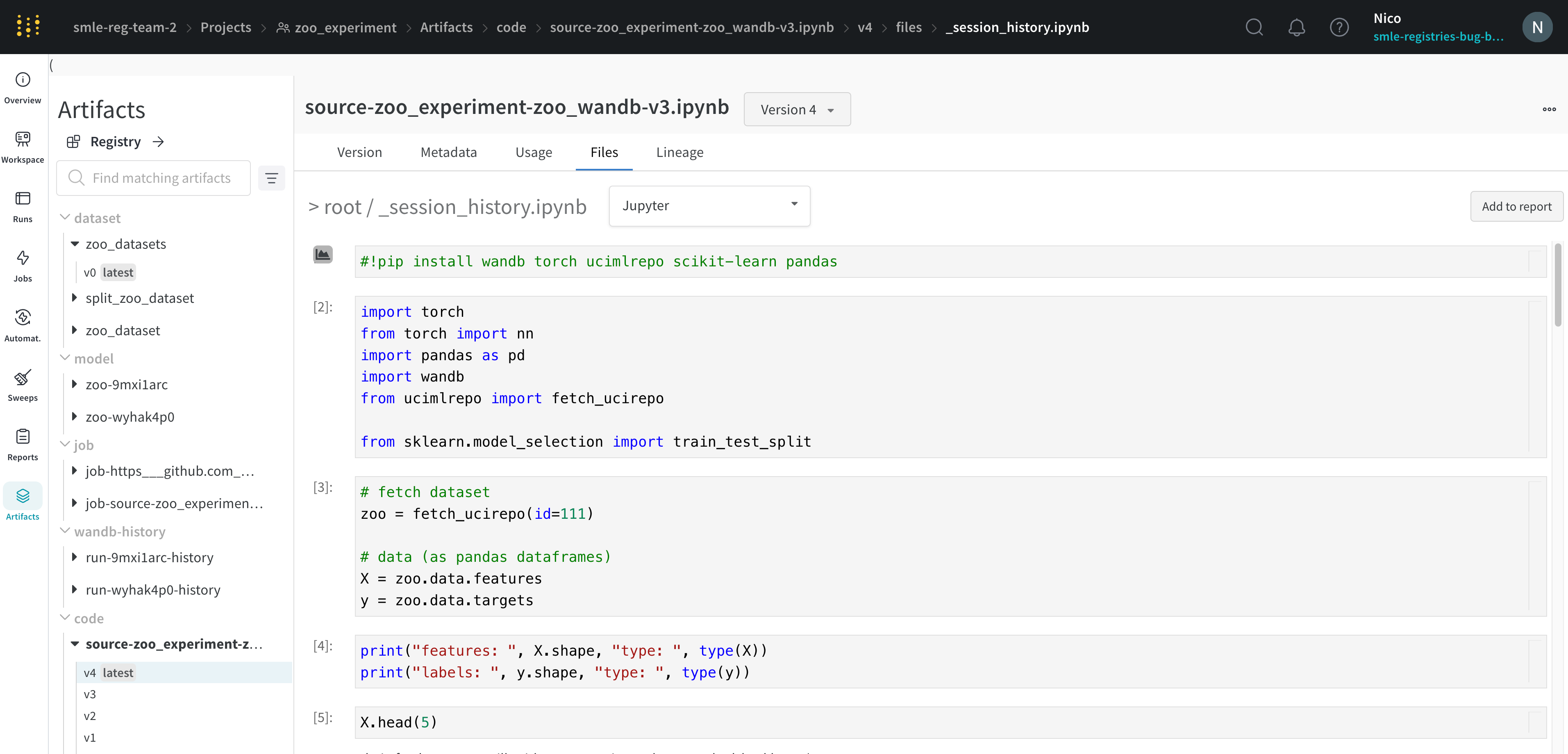Select version v3 of the source notebook artifact
This screenshot has height=754, width=1568.
pos(90,694)
